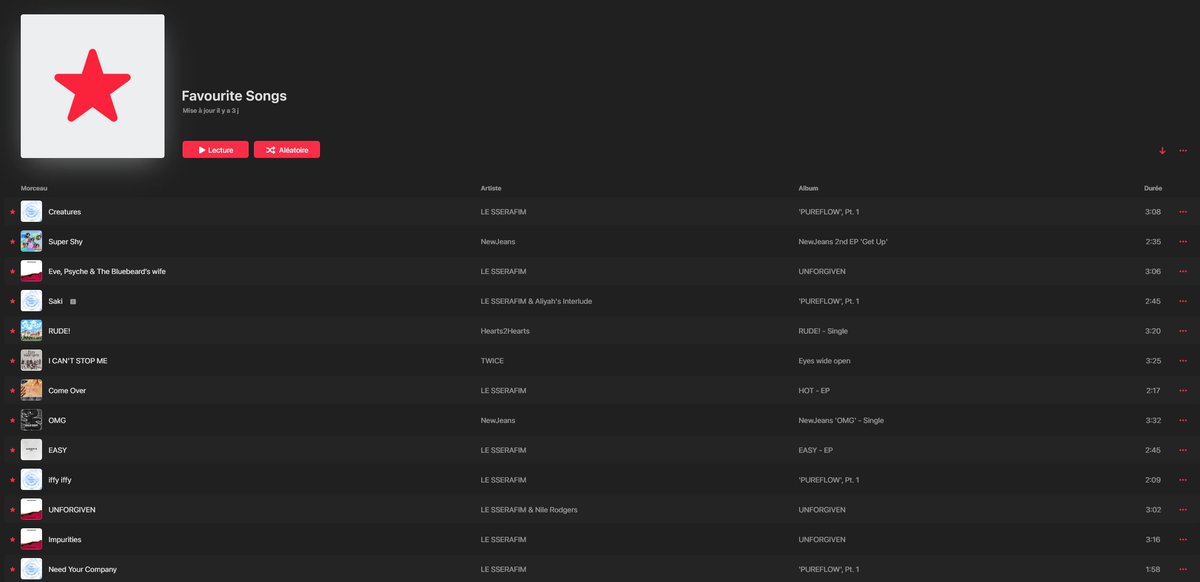Viewport: 1200px width, 582px height.
Task: Open album NewJeans 2nd EP 'Get Up'
Action: [x=843, y=242]
